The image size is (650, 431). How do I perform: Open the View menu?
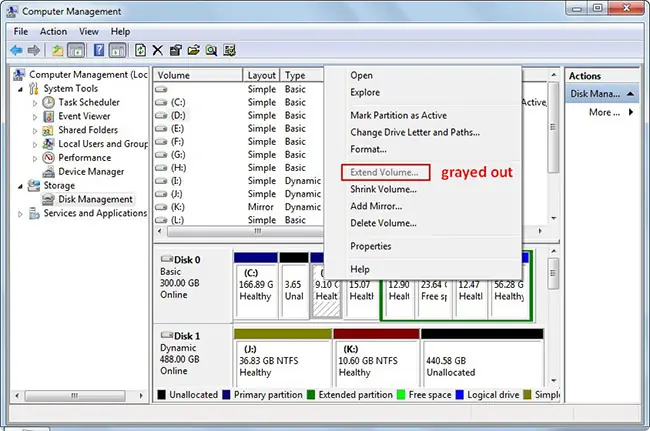click(89, 31)
